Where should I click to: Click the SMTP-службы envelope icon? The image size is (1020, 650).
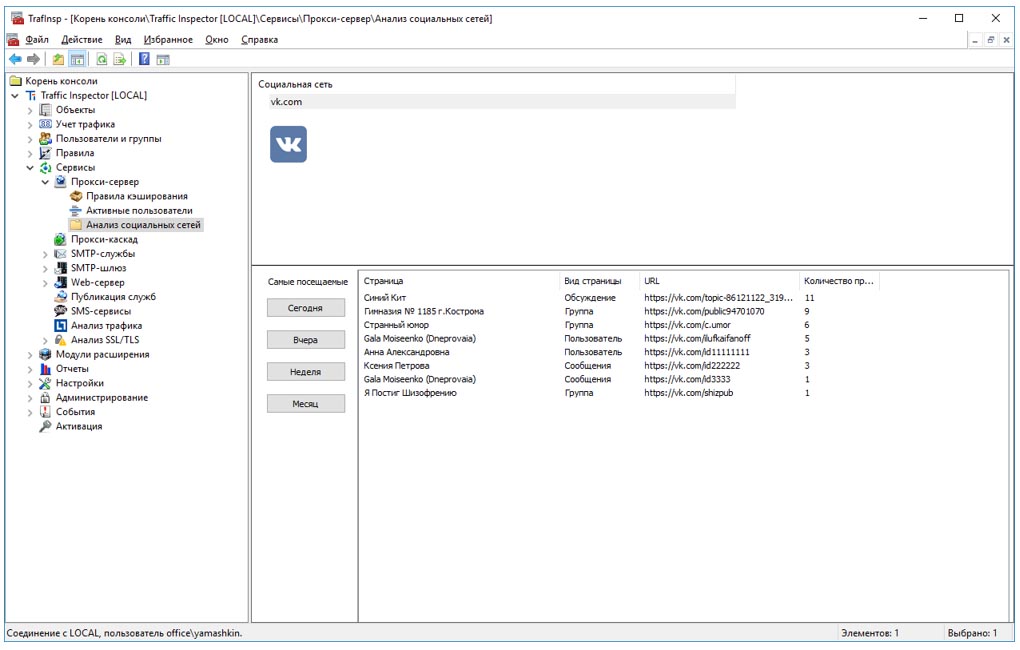pos(60,254)
